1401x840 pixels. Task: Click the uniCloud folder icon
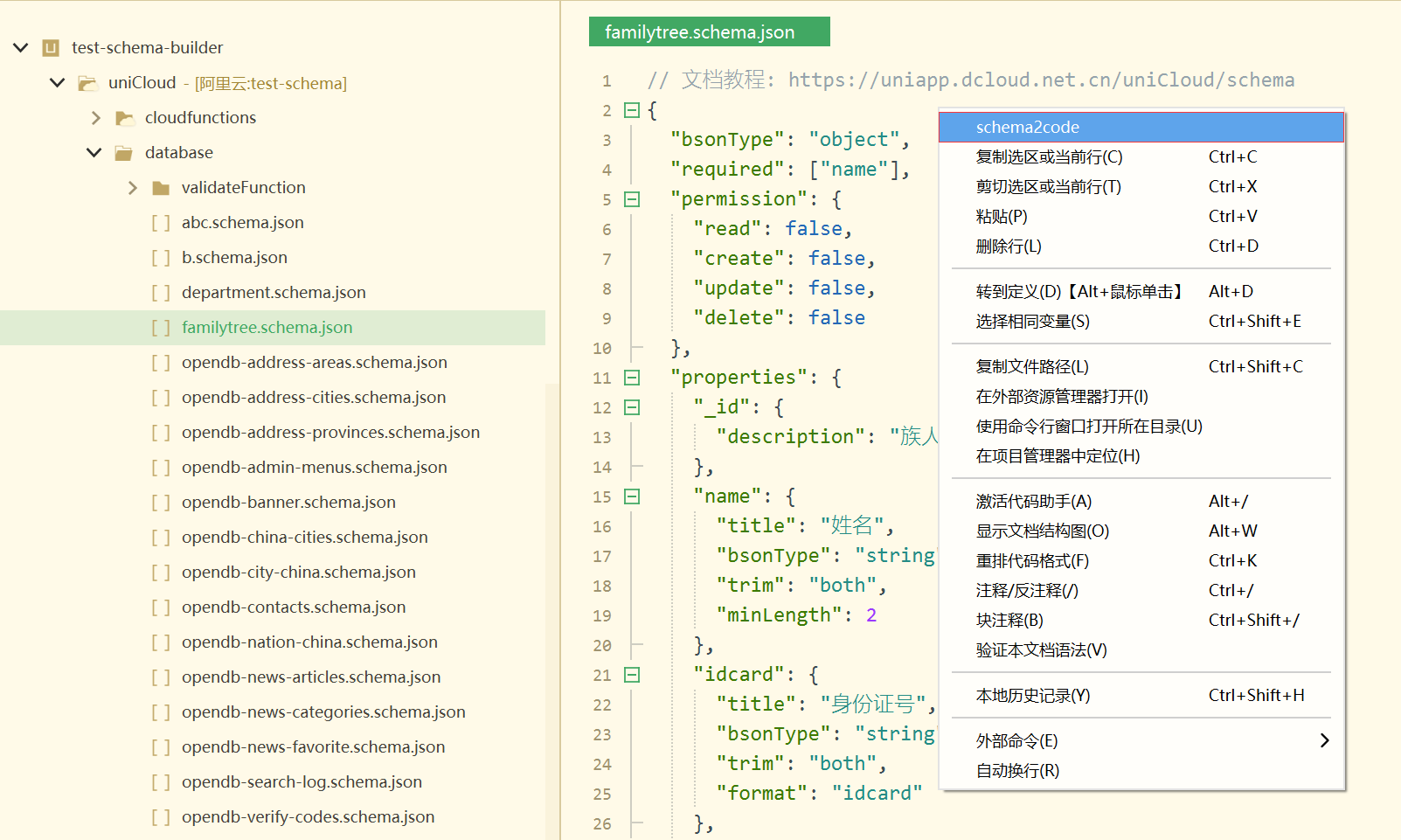pyautogui.click(x=87, y=83)
